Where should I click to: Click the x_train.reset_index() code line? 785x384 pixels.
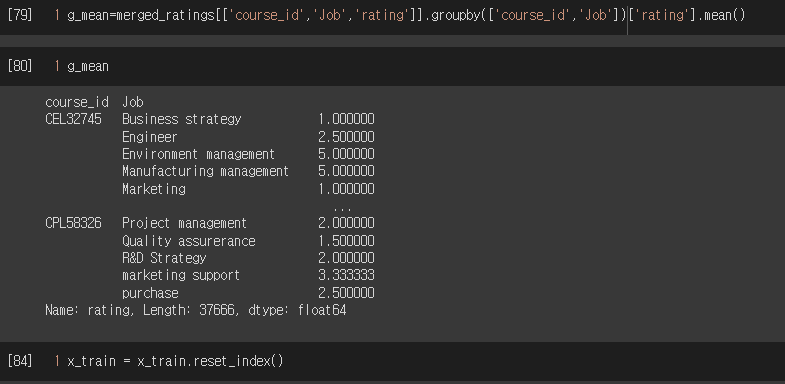point(175,361)
